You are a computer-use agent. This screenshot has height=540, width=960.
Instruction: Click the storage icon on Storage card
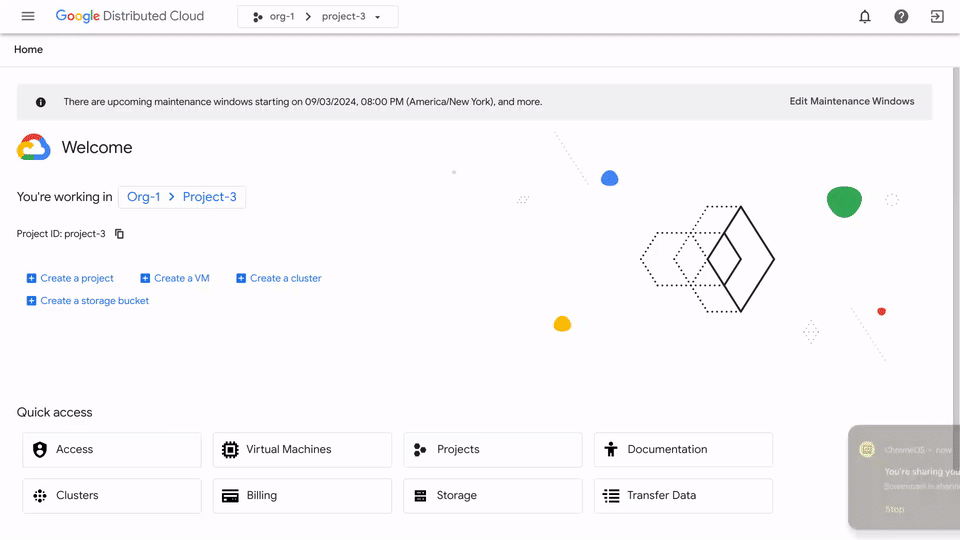click(x=420, y=496)
